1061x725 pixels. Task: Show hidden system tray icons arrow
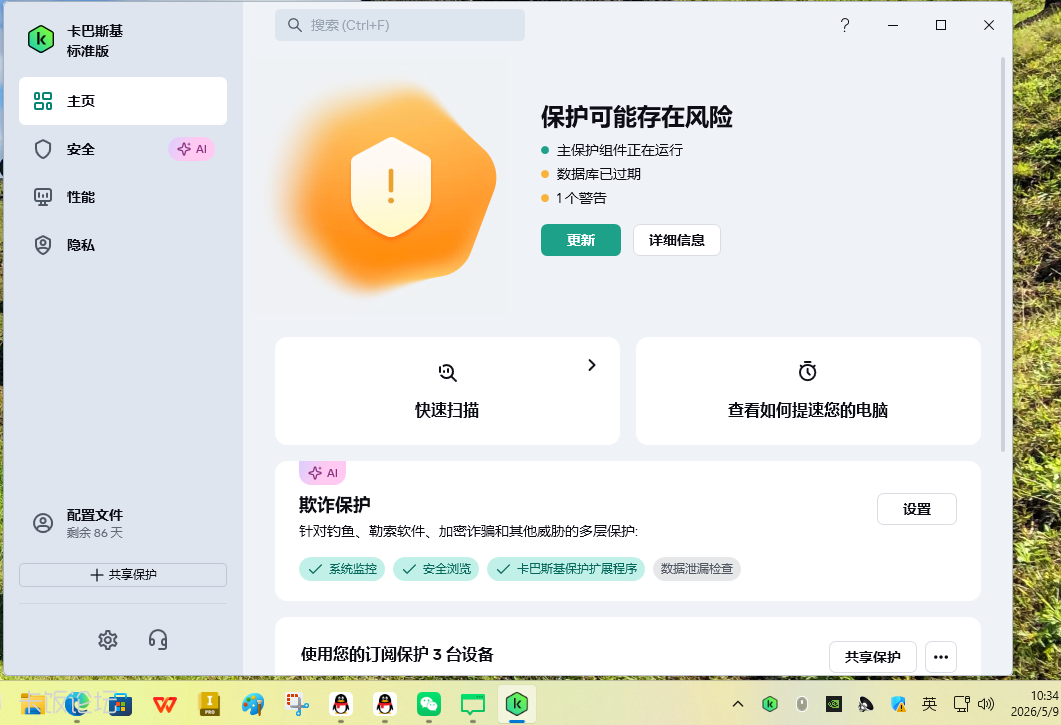(738, 704)
